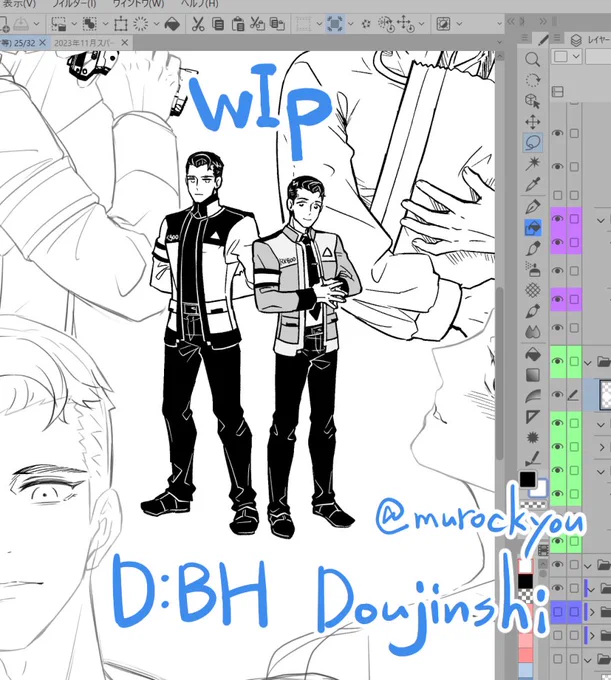Close the 2023年11月スパー tab
Screen dimensions: 611x680
pos(125,42)
